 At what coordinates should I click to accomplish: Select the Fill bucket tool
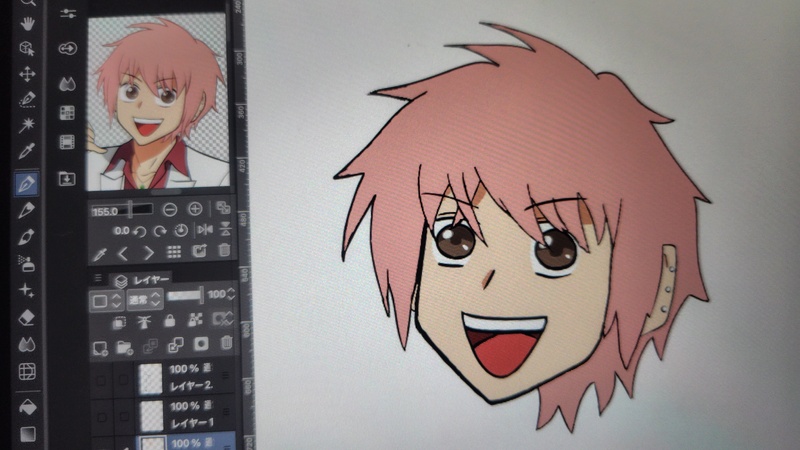tap(28, 407)
